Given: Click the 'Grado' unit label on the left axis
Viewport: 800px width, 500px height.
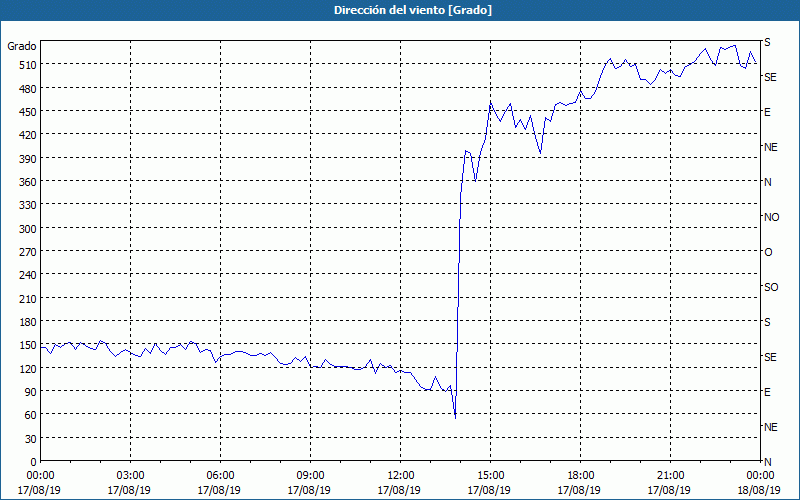Looking at the screenshot, I should [x=22, y=46].
